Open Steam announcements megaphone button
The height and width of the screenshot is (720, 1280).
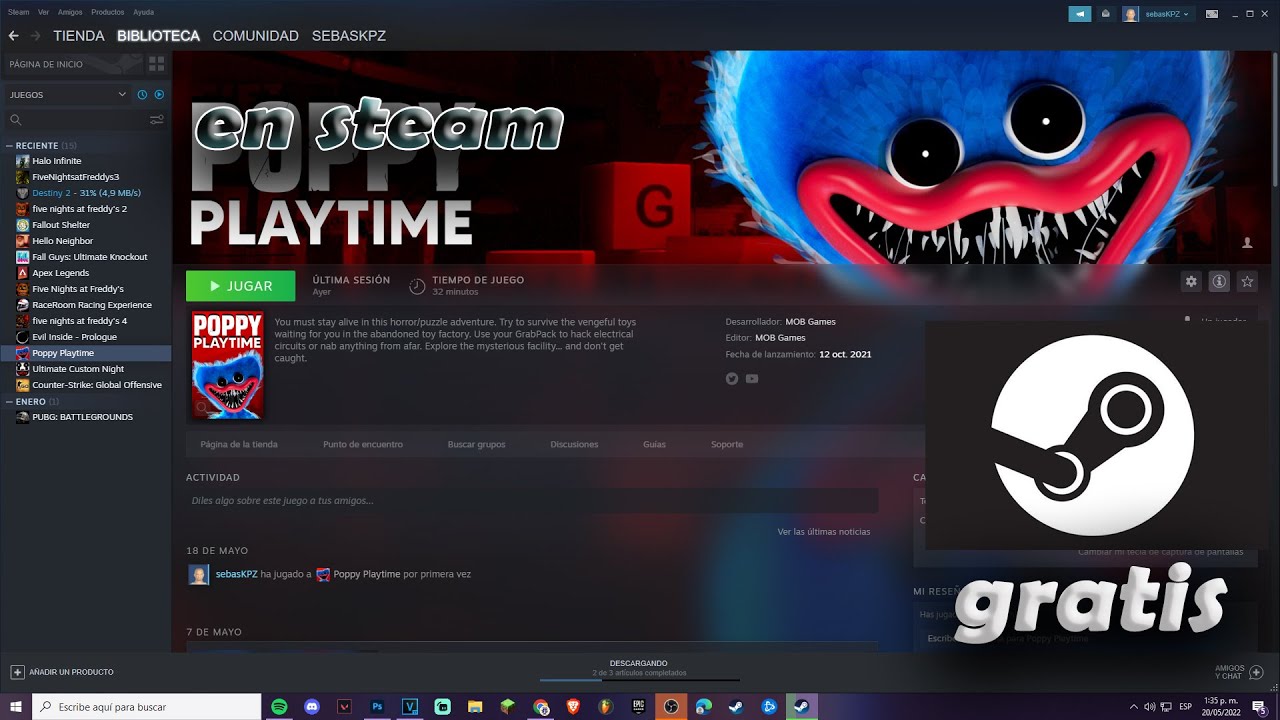(1080, 14)
